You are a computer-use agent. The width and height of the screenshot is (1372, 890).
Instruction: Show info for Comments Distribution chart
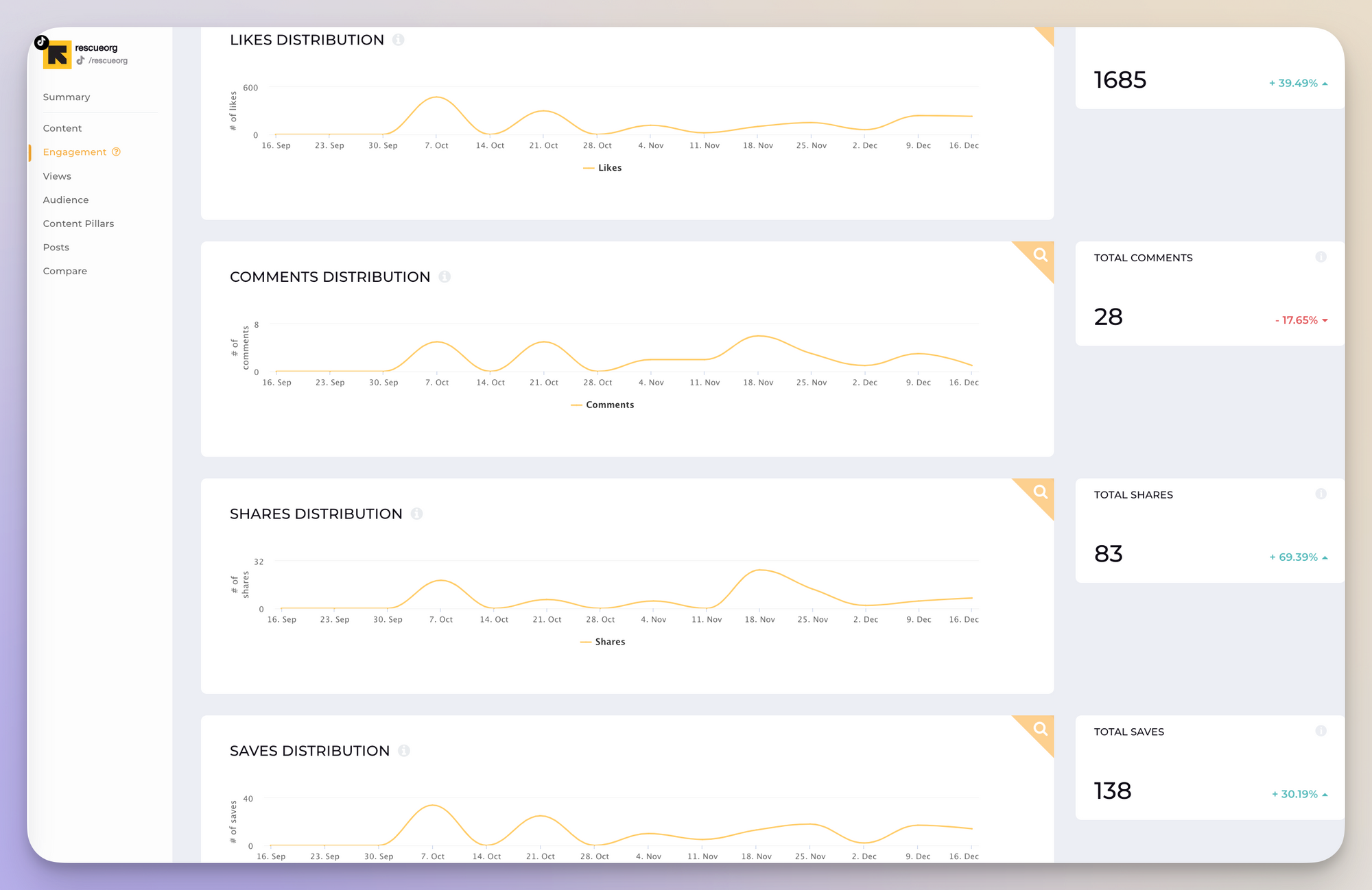445,276
